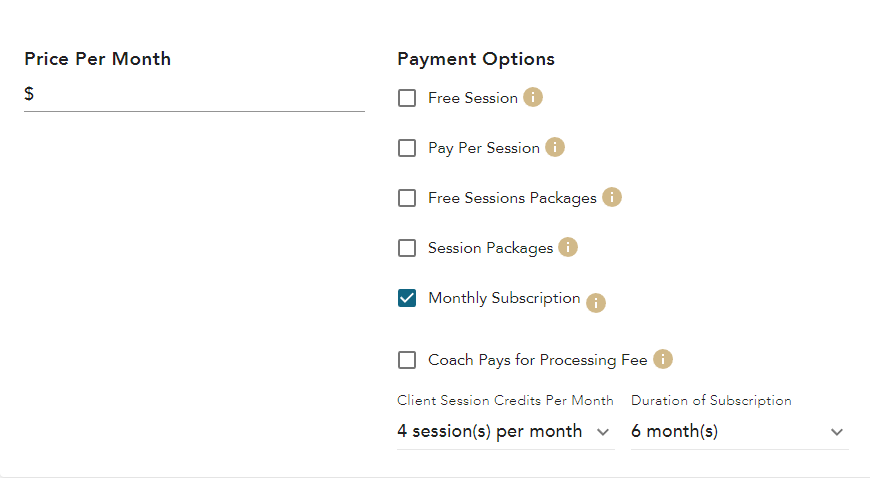Open Client Session Credits Per Month dropdown

(490, 432)
